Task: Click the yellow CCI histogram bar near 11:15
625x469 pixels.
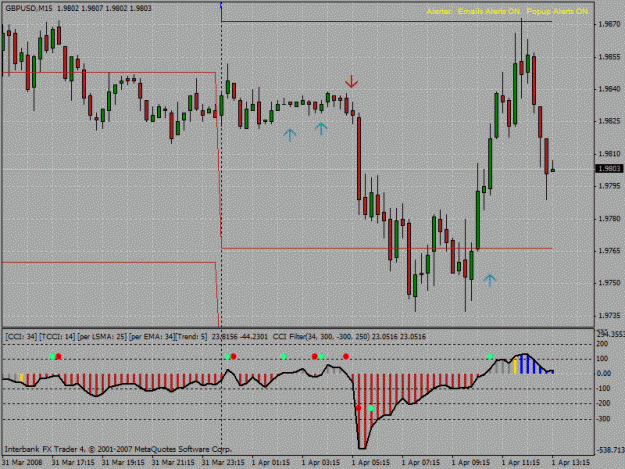Action: point(515,366)
